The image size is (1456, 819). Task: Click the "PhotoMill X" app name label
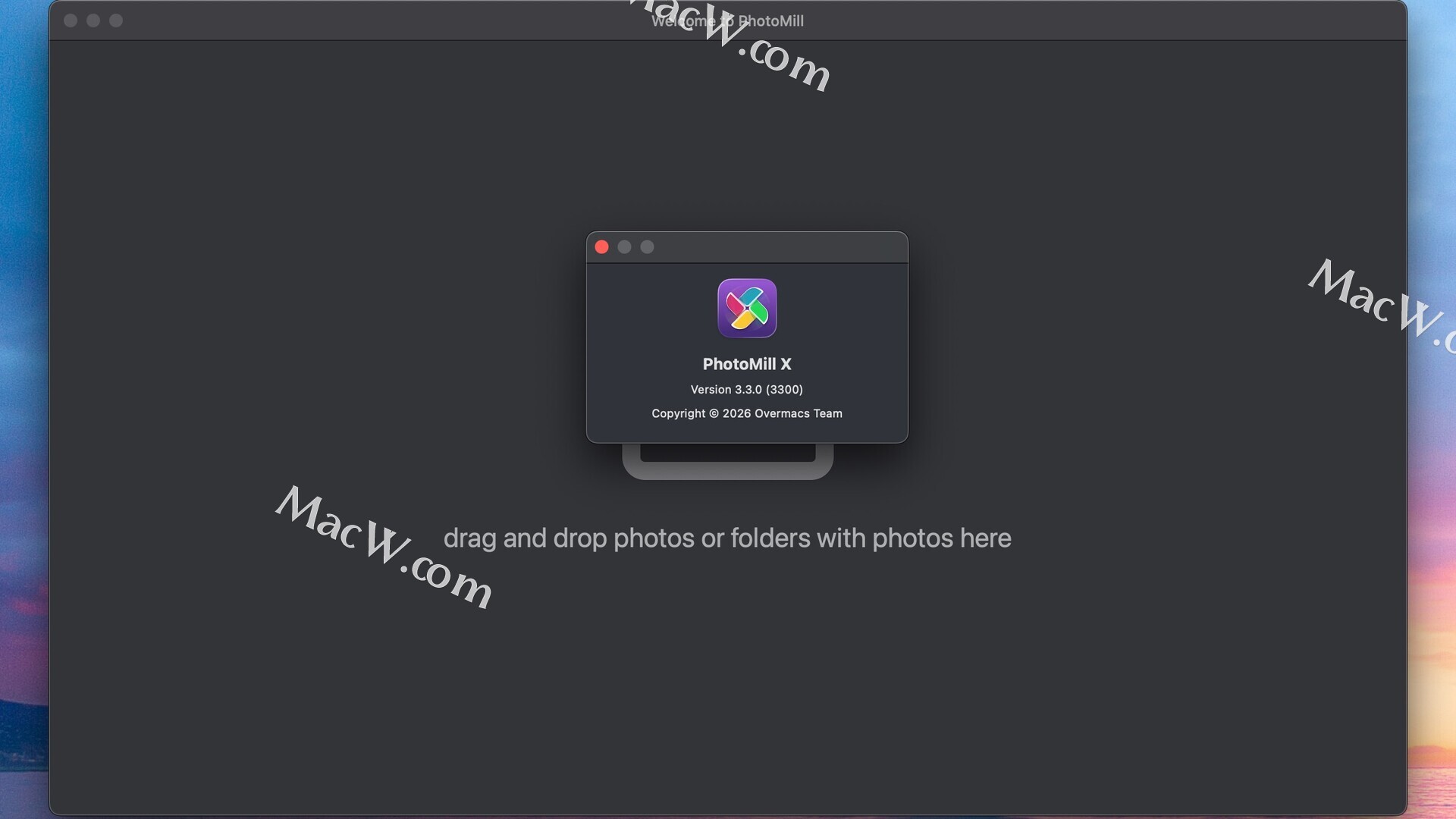747,364
